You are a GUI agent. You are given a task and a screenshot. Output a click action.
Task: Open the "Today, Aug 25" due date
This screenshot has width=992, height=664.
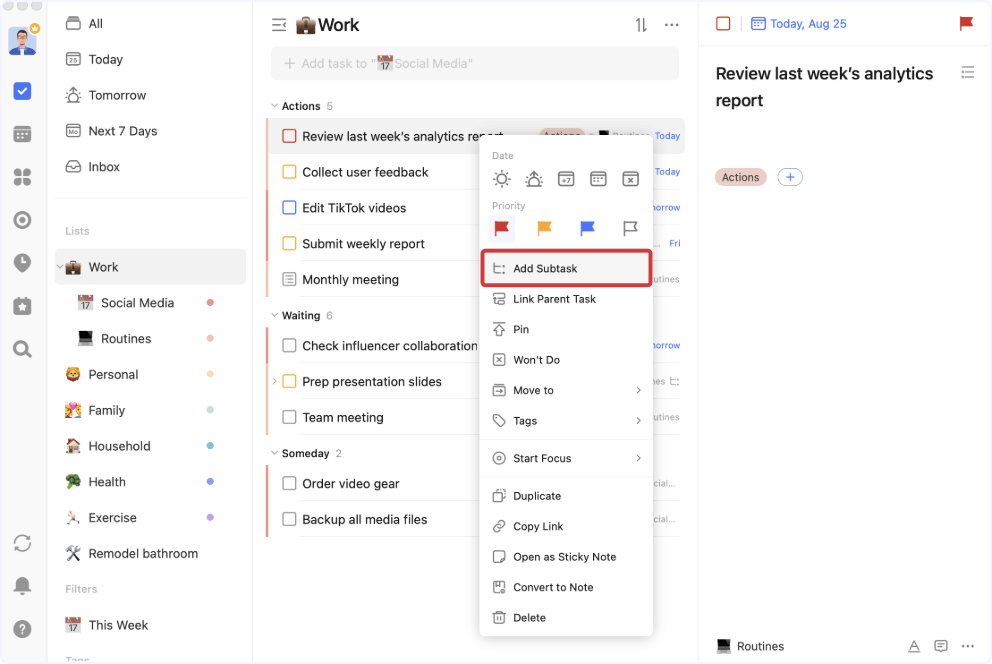click(x=798, y=23)
